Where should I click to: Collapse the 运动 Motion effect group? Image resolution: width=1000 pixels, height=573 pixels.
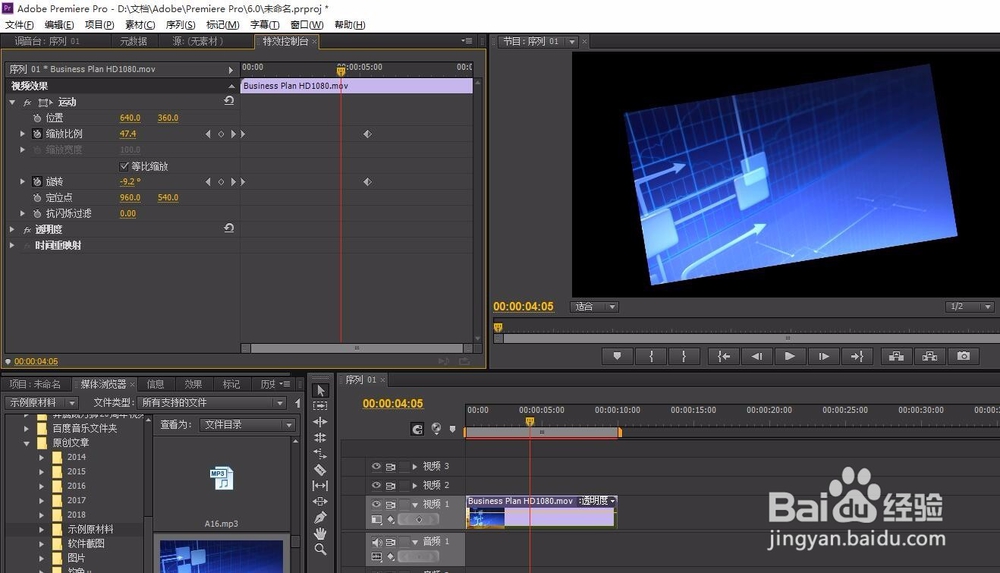point(12,102)
